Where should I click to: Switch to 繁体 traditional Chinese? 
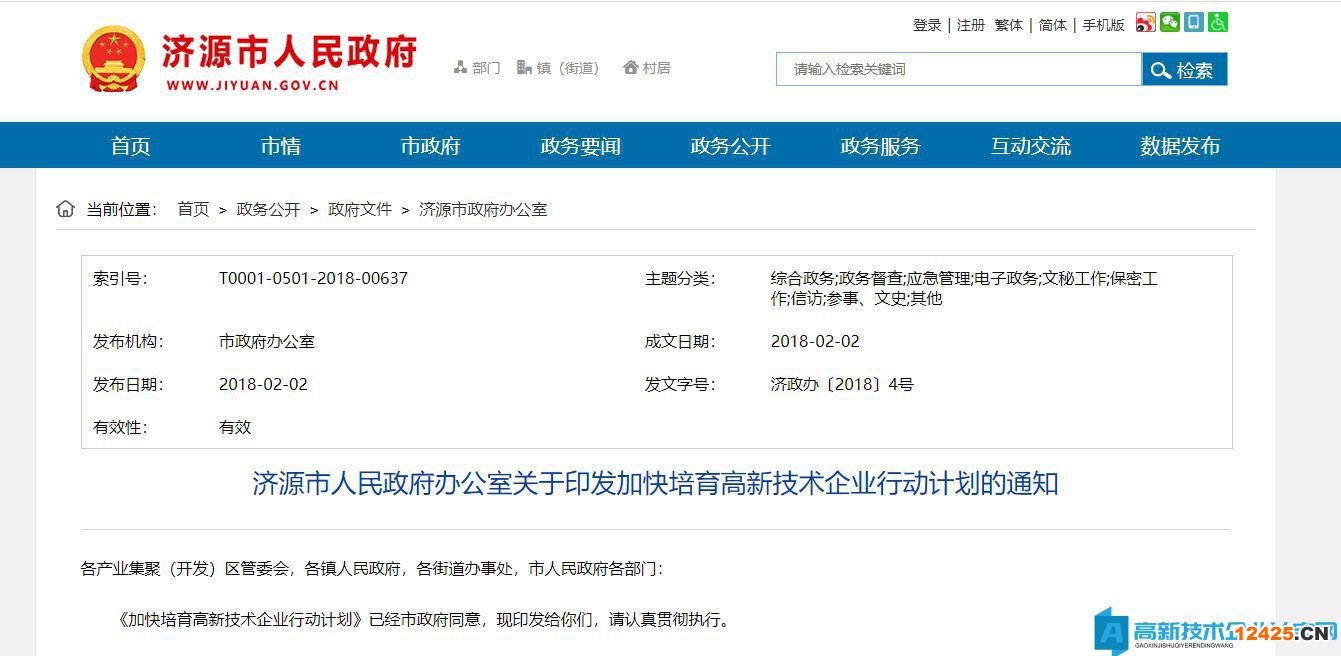1008,25
